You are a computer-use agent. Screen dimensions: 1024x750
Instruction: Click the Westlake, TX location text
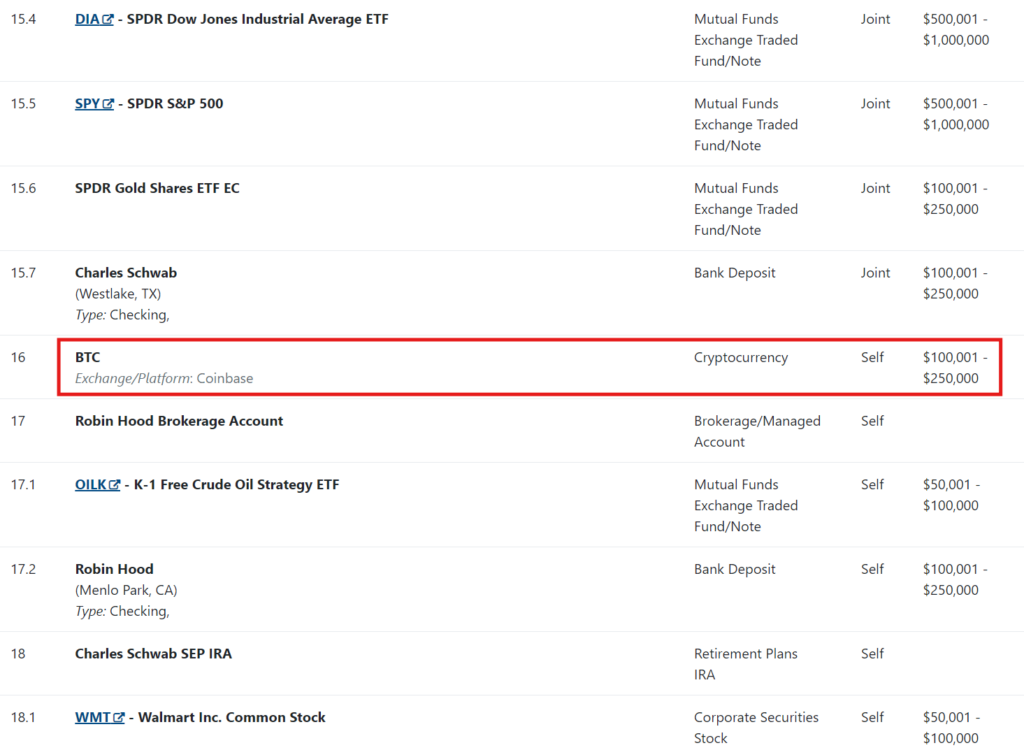tap(118, 294)
